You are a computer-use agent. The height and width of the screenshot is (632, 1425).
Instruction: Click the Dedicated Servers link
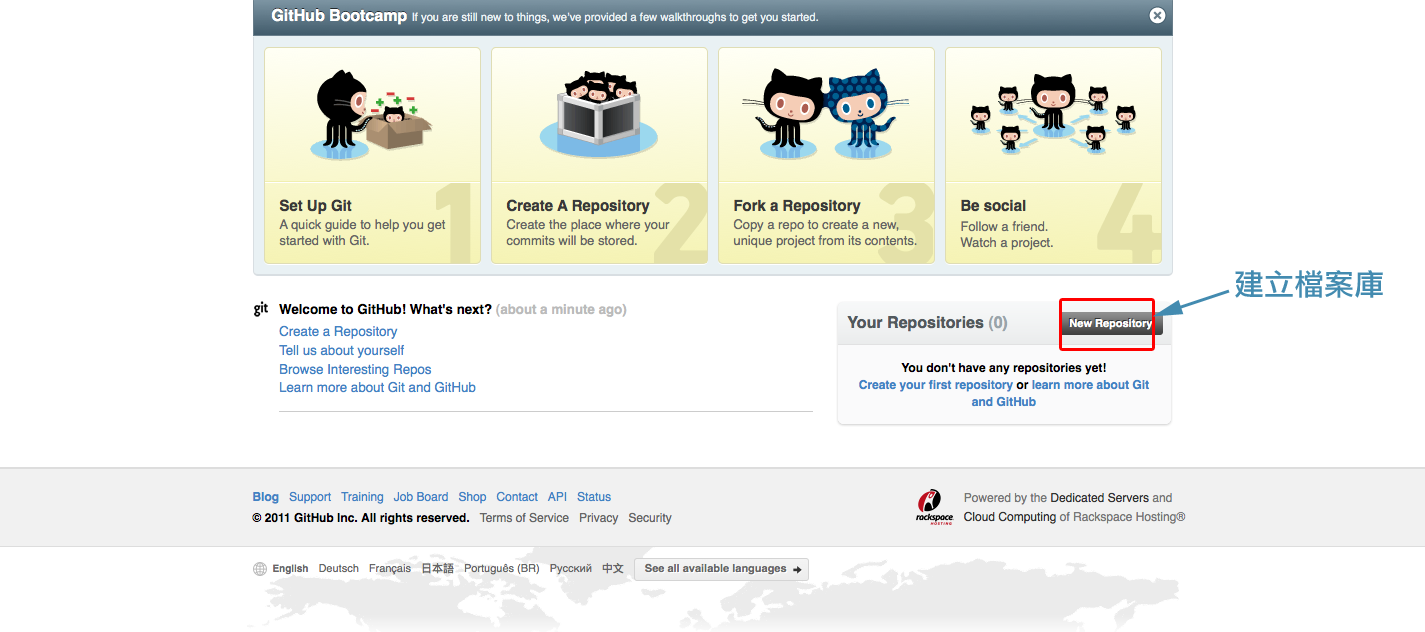[1099, 498]
